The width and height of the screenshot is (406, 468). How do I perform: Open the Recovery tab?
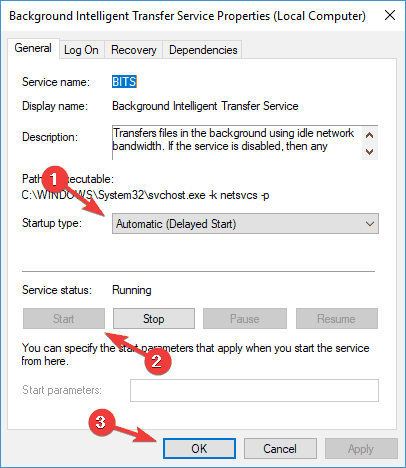point(133,50)
